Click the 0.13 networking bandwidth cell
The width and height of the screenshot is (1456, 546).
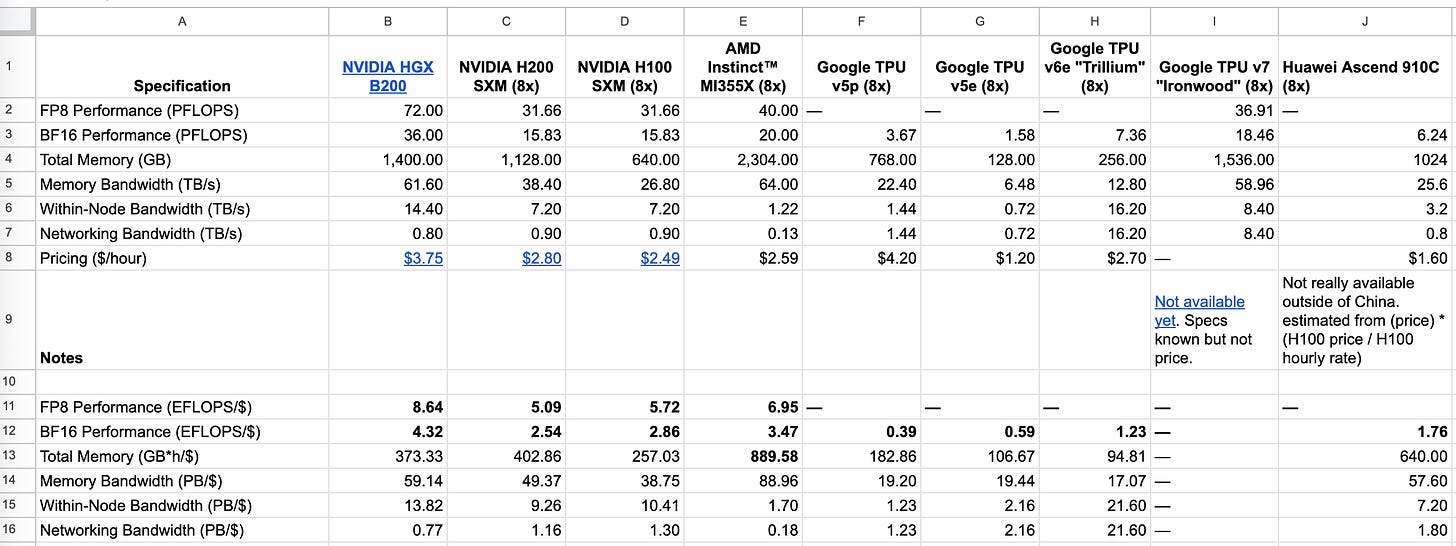click(743, 234)
